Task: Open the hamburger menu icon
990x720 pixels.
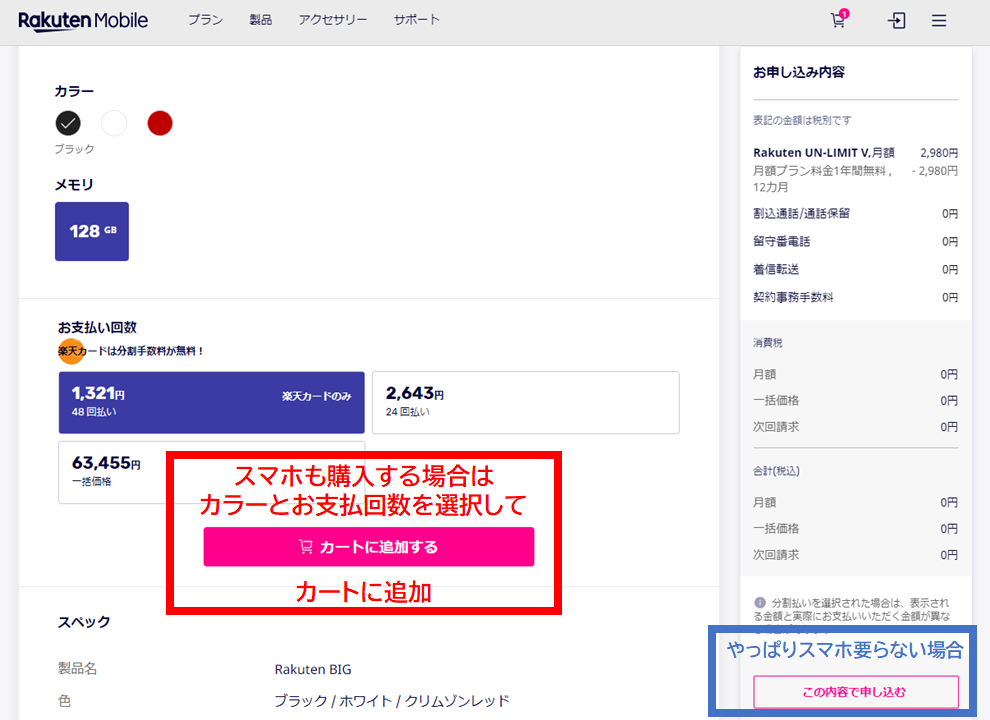Action: pos(939,21)
